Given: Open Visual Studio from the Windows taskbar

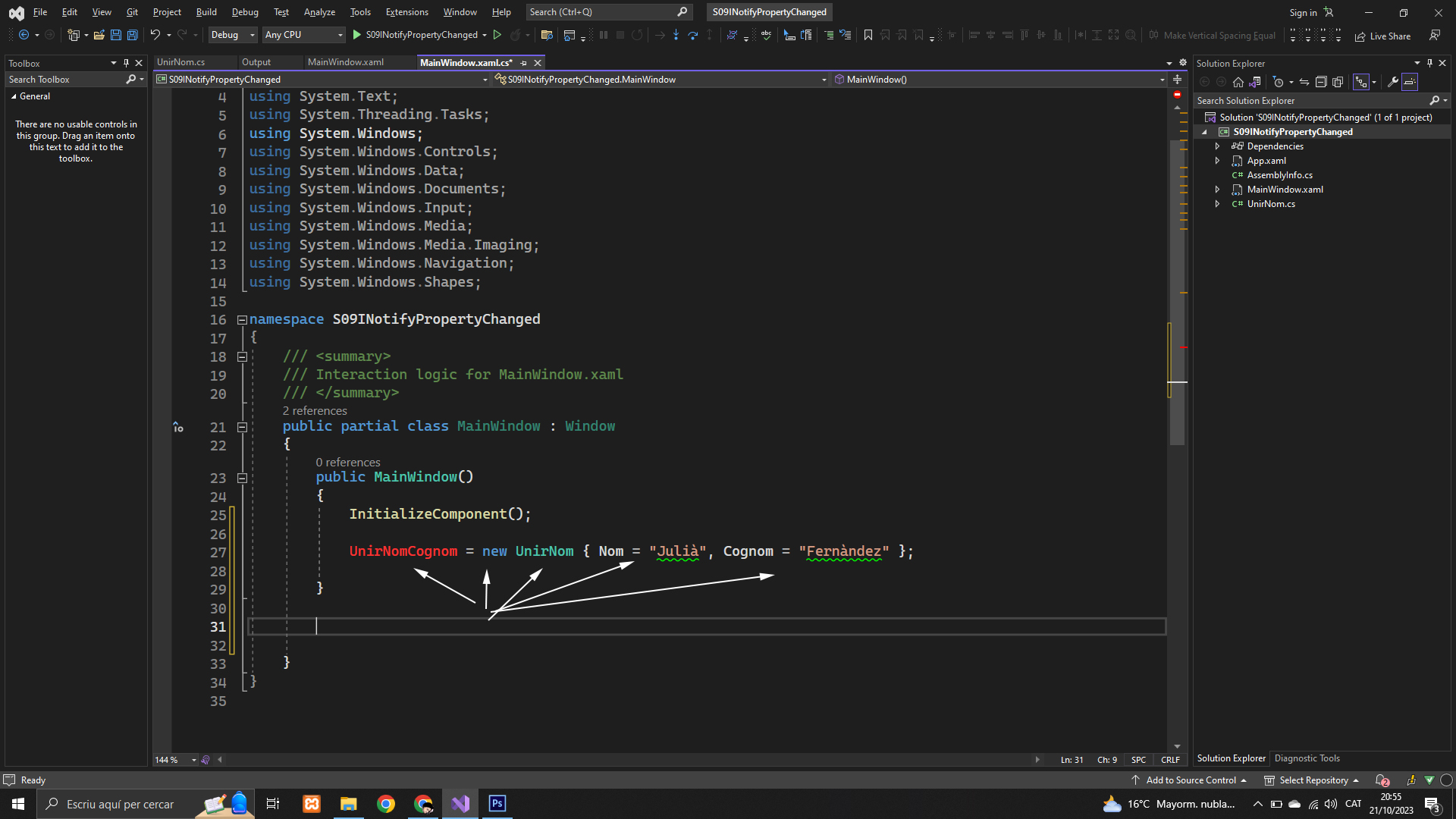Looking at the screenshot, I should coord(460,804).
